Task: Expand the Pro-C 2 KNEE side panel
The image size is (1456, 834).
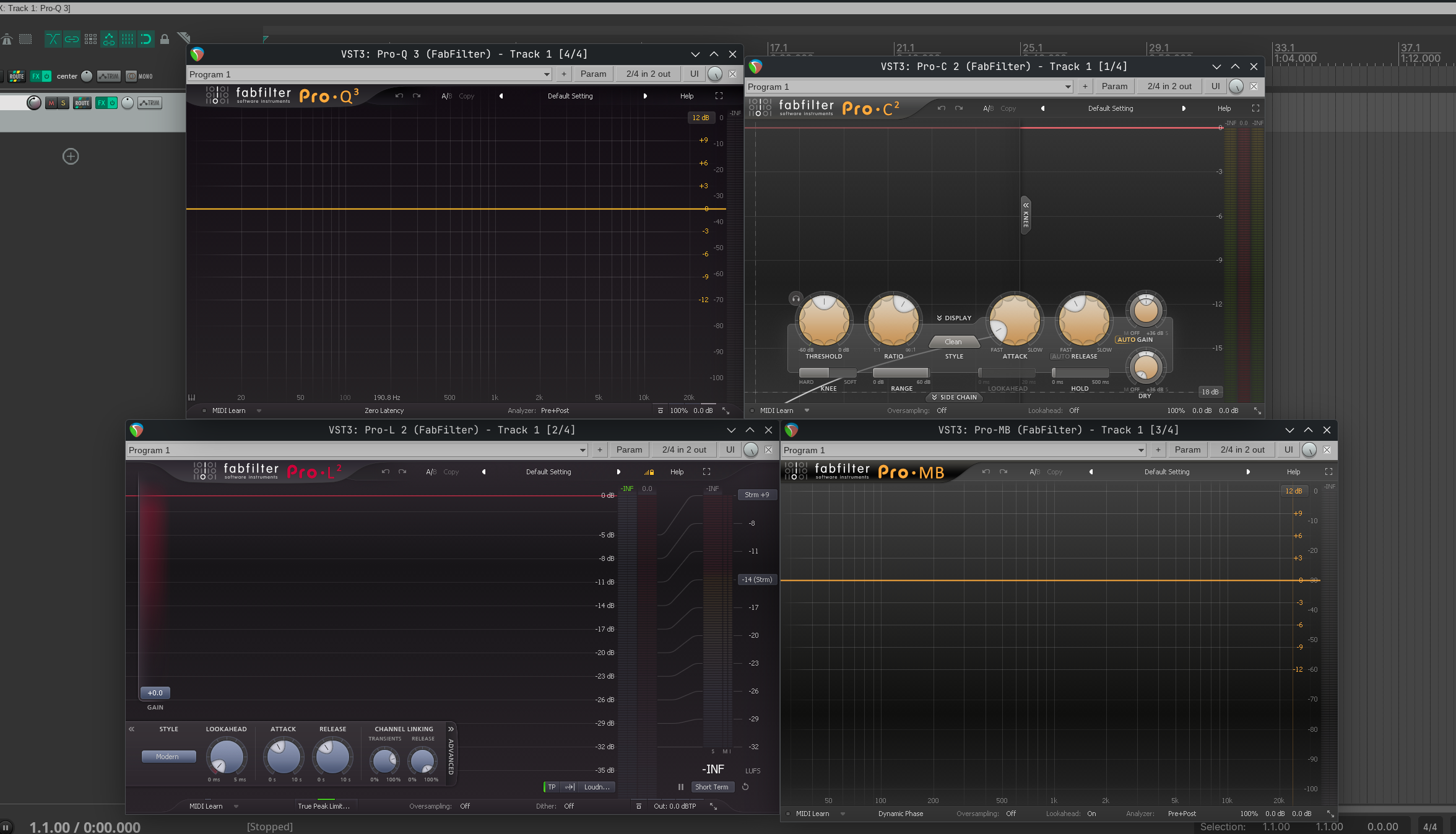Action: coord(1026,215)
